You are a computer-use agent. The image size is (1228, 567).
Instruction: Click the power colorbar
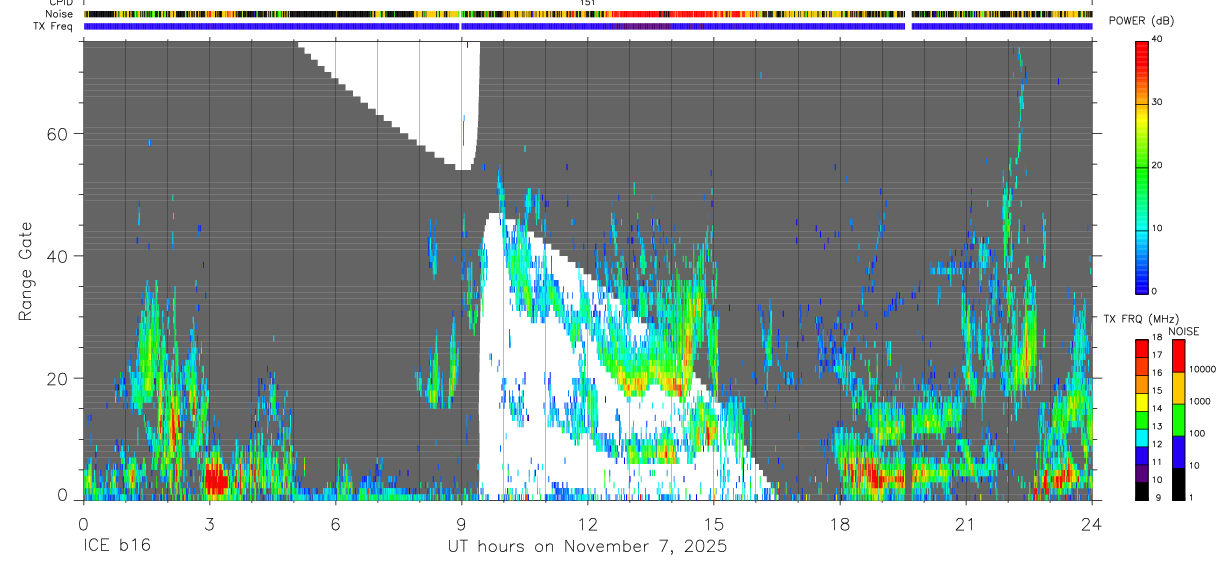[x=1142, y=166]
